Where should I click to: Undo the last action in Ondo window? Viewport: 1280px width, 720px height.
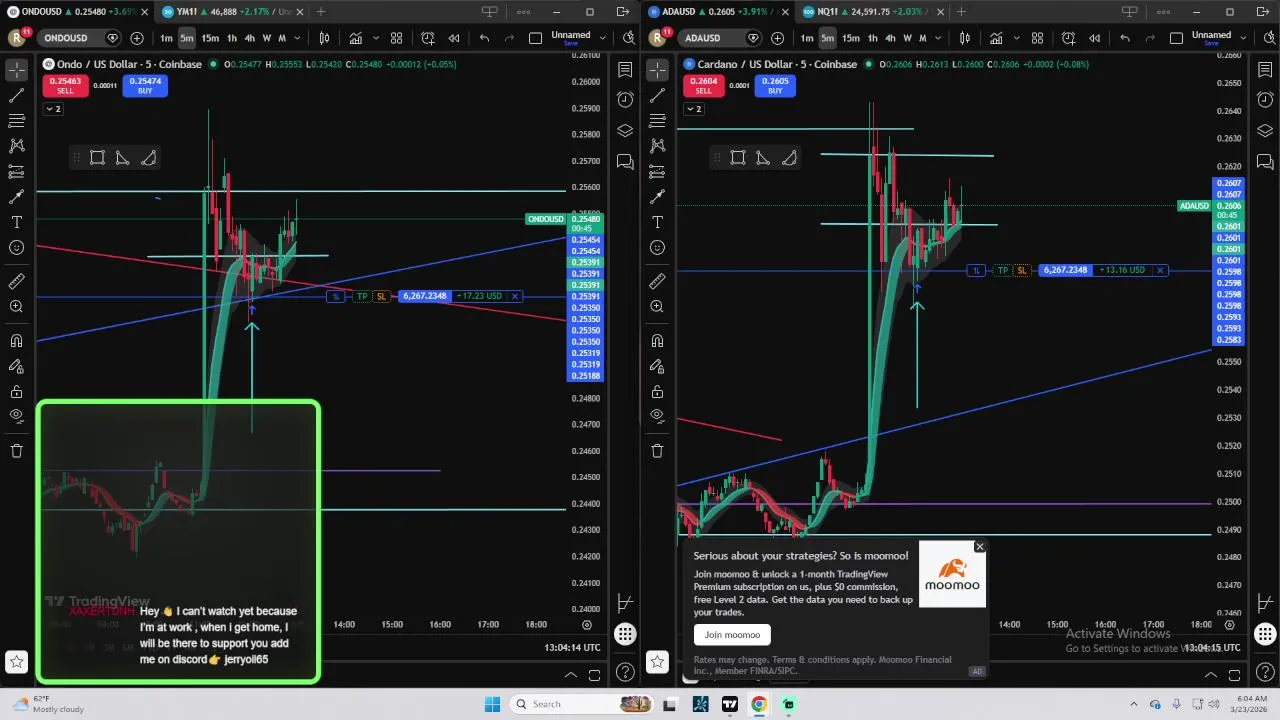[x=484, y=38]
